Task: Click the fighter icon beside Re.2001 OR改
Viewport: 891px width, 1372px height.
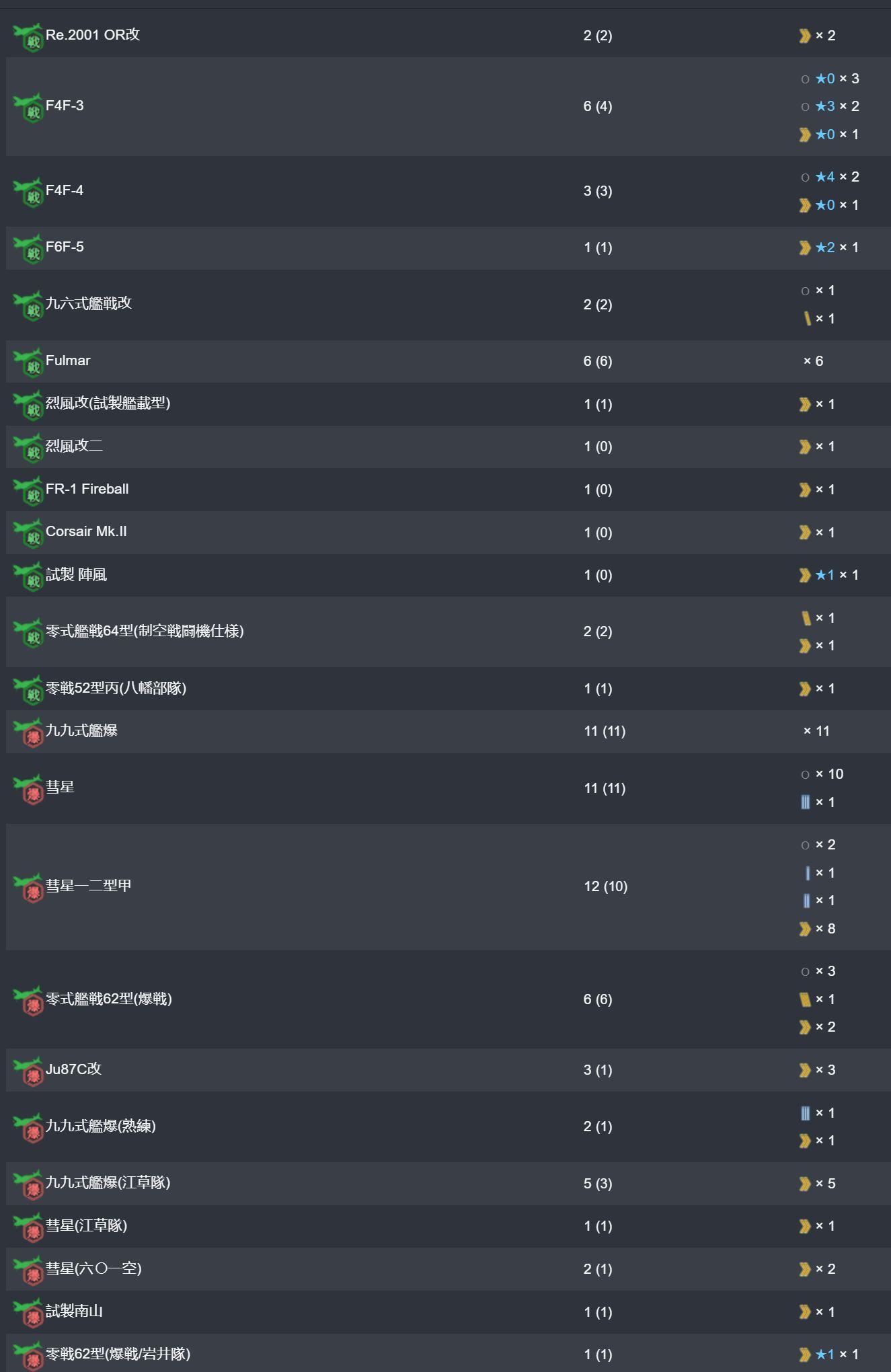Action: [28, 36]
